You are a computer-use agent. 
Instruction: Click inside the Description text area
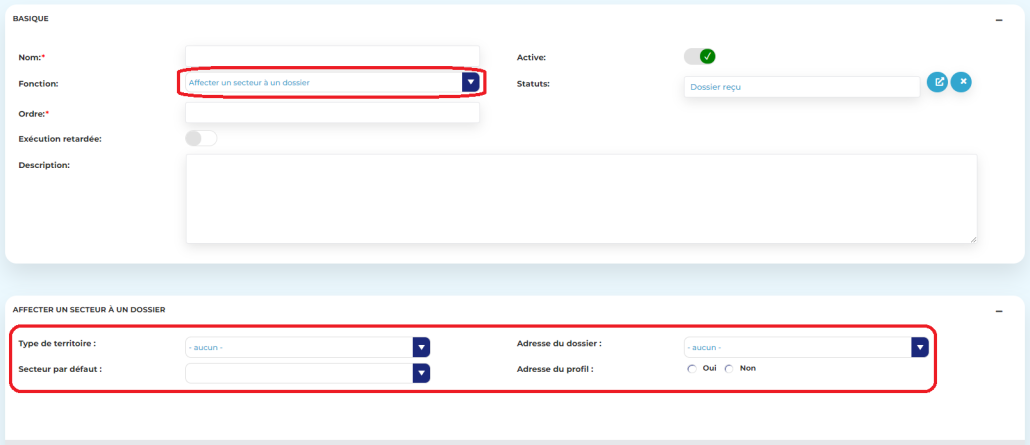point(580,198)
